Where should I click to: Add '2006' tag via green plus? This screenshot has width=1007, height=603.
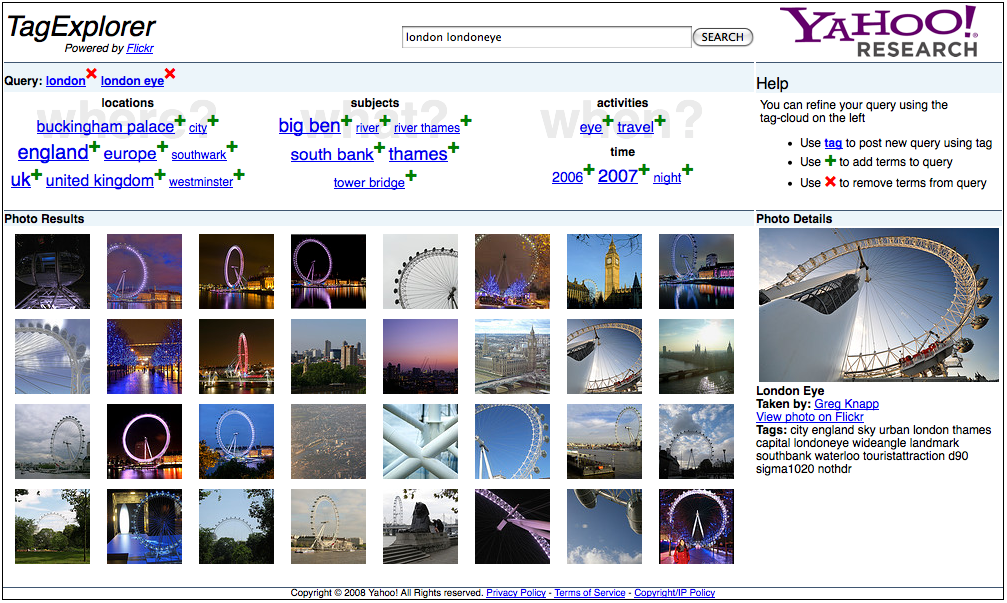pyautogui.click(x=589, y=170)
